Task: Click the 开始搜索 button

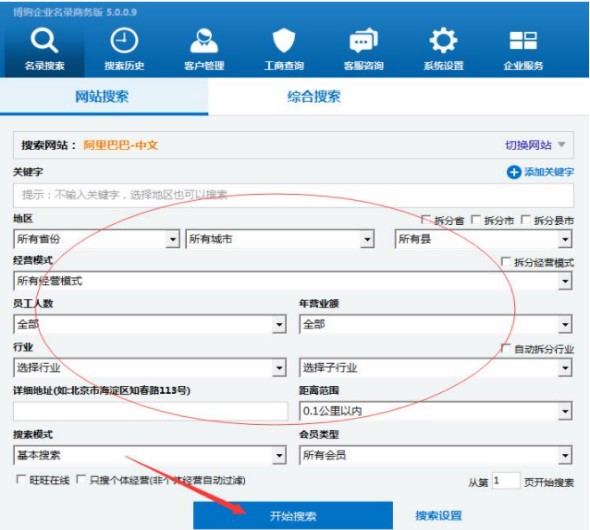Action: (293, 515)
